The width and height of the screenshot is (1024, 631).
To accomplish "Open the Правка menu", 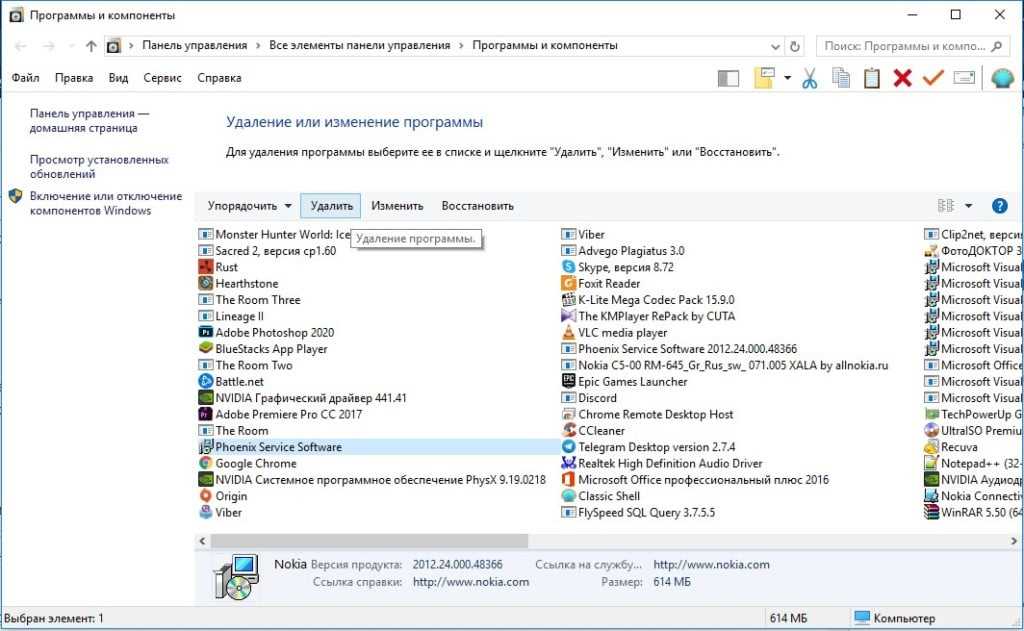I will pos(74,78).
